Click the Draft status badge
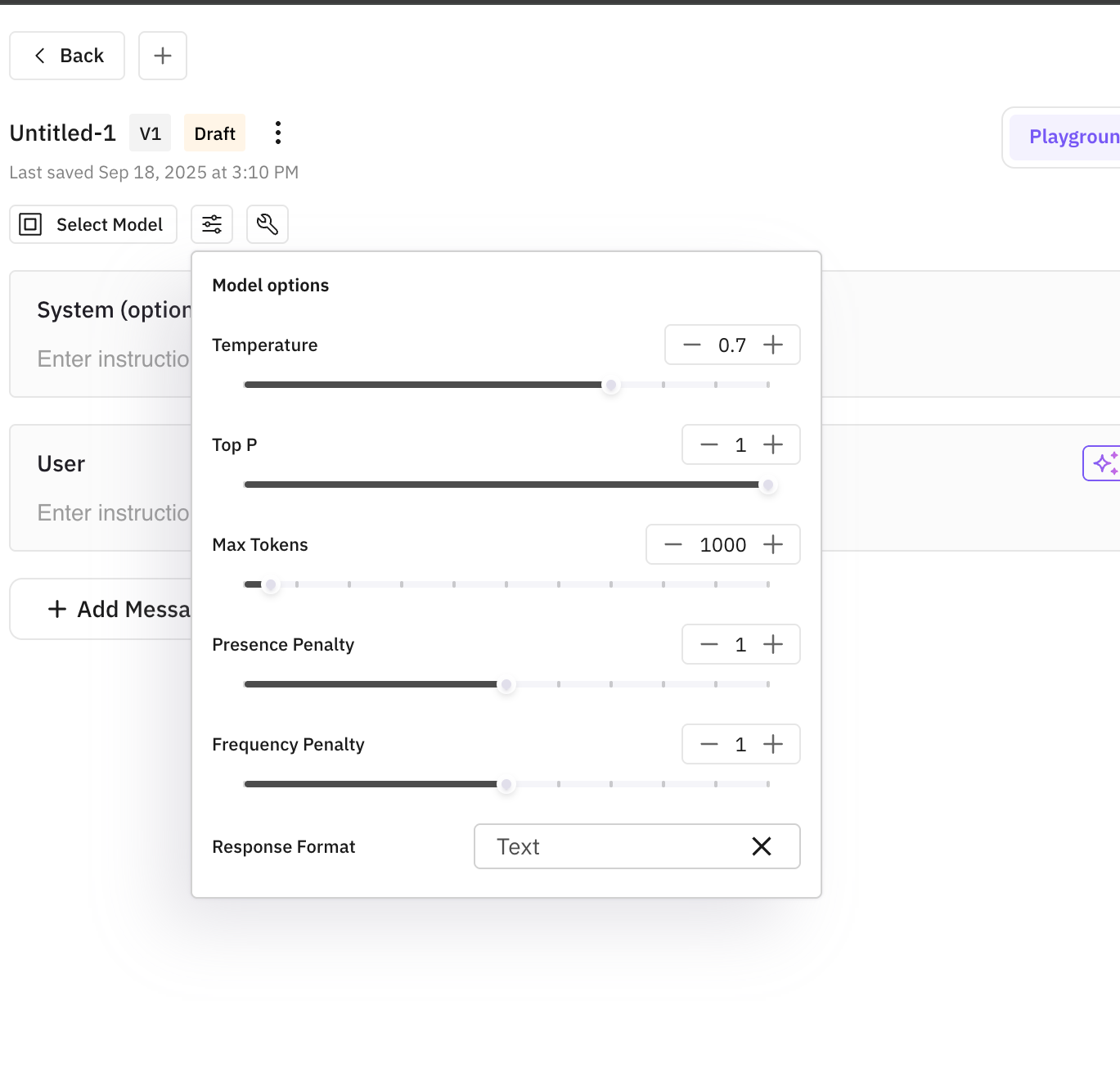The height and width of the screenshot is (1091, 1120). click(x=214, y=132)
